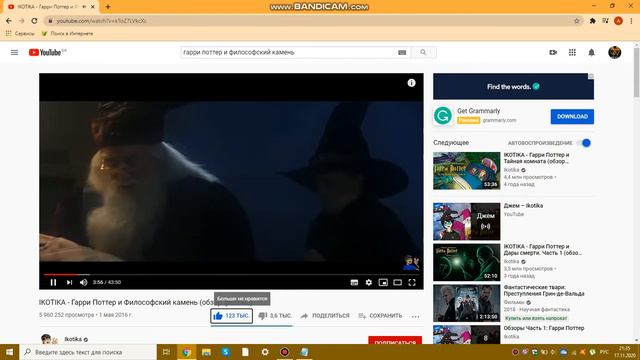Download Grammarly from the ad
Viewport: 640px width, 360px height.
coord(572,117)
